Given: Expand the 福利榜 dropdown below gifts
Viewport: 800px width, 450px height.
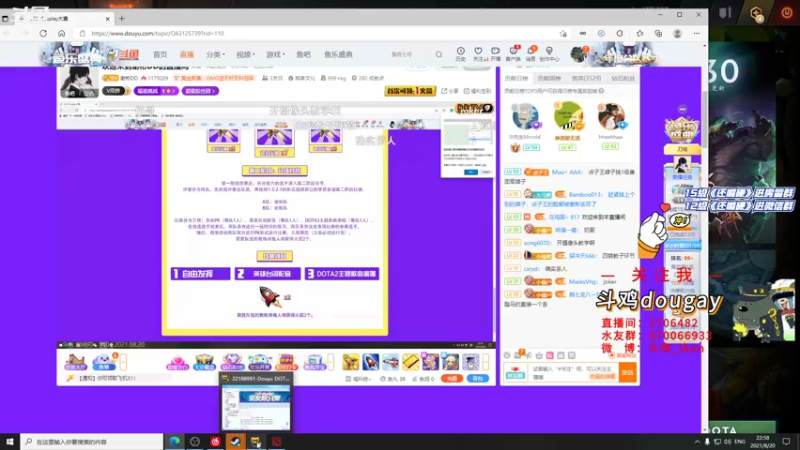Looking at the screenshot, I should tap(358, 379).
